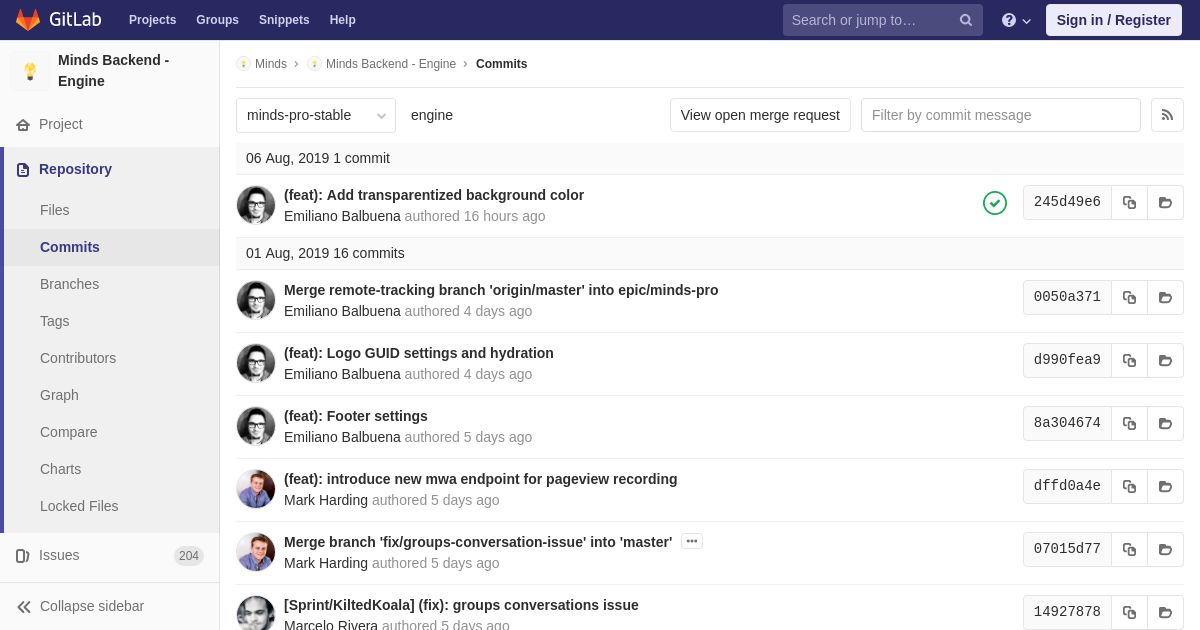Image resolution: width=1200 pixels, height=630 pixels.
Task: Click the search magnifier icon
Action: click(966, 20)
